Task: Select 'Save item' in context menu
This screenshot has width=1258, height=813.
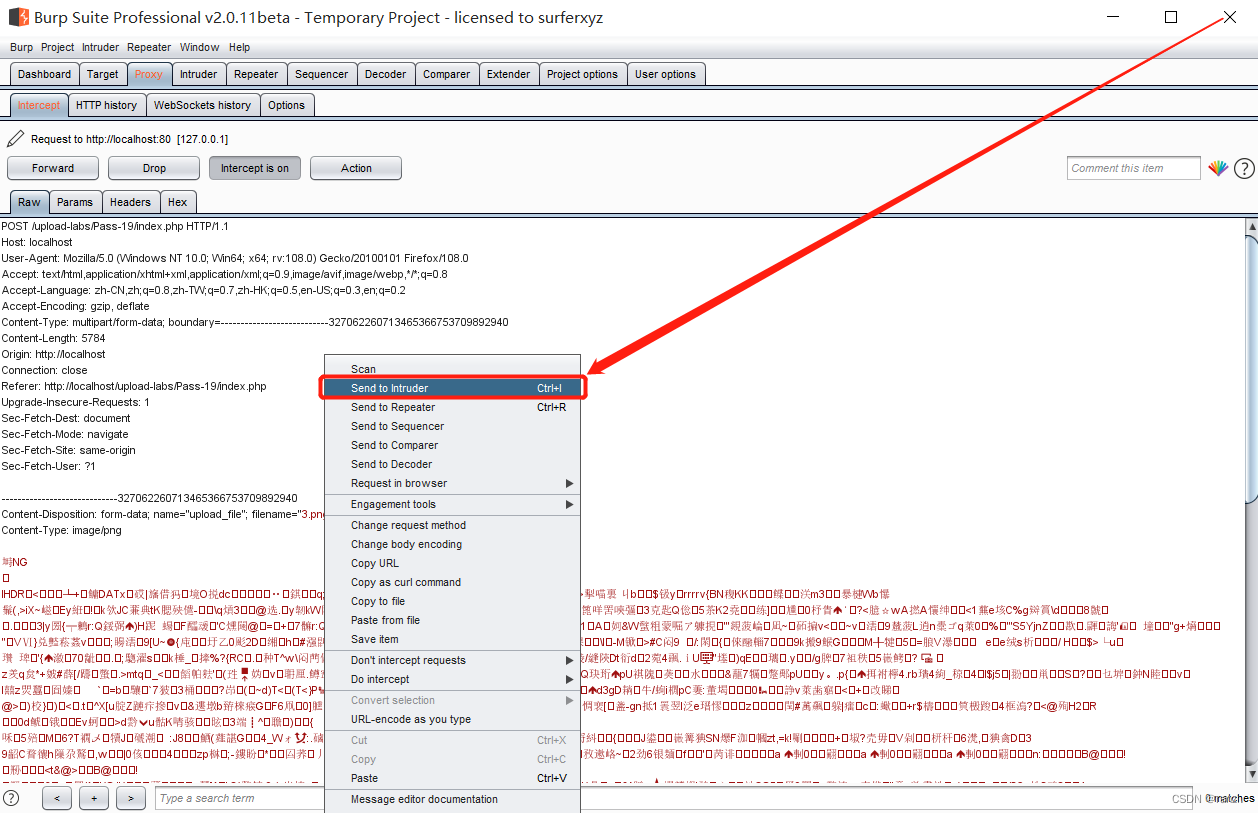Action: 452,639
